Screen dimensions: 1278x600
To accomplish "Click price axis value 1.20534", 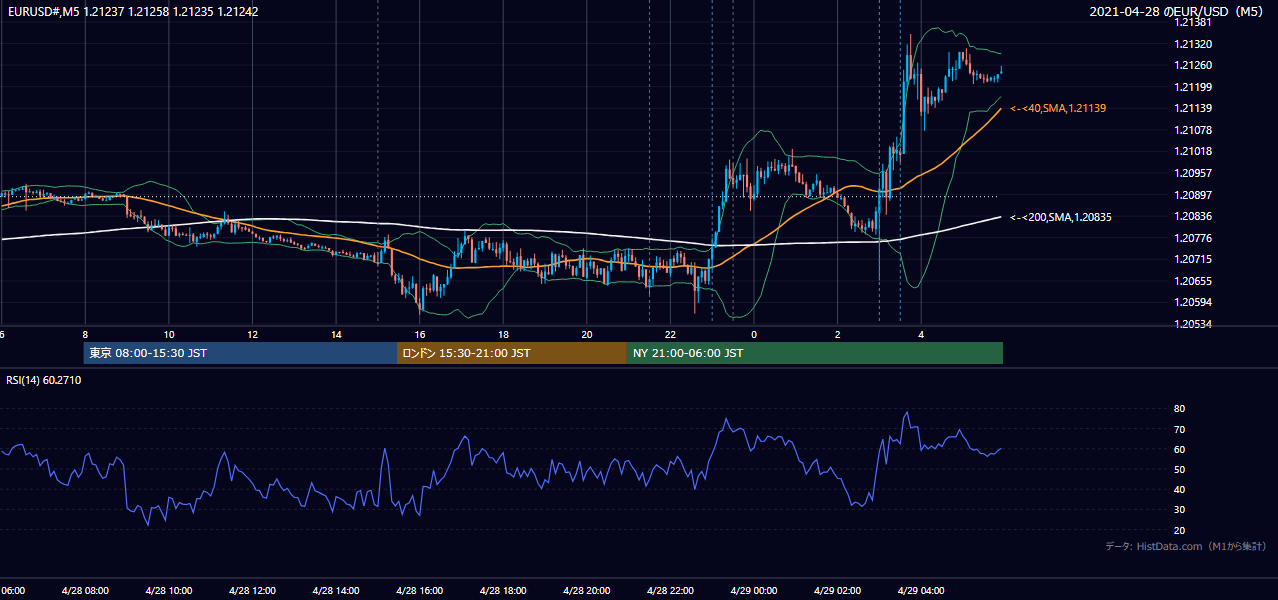I will coord(1192,324).
